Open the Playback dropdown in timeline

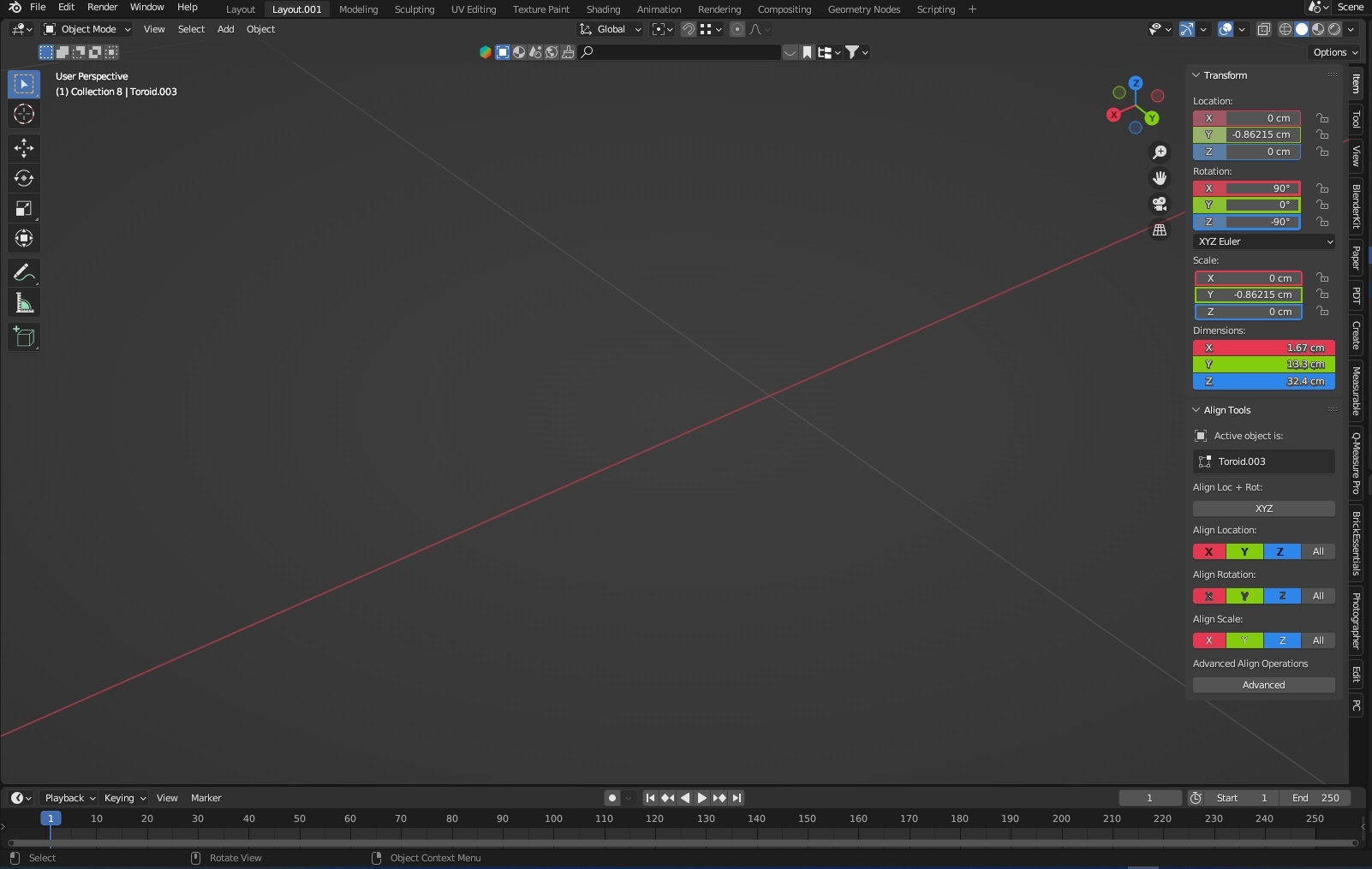click(x=69, y=798)
